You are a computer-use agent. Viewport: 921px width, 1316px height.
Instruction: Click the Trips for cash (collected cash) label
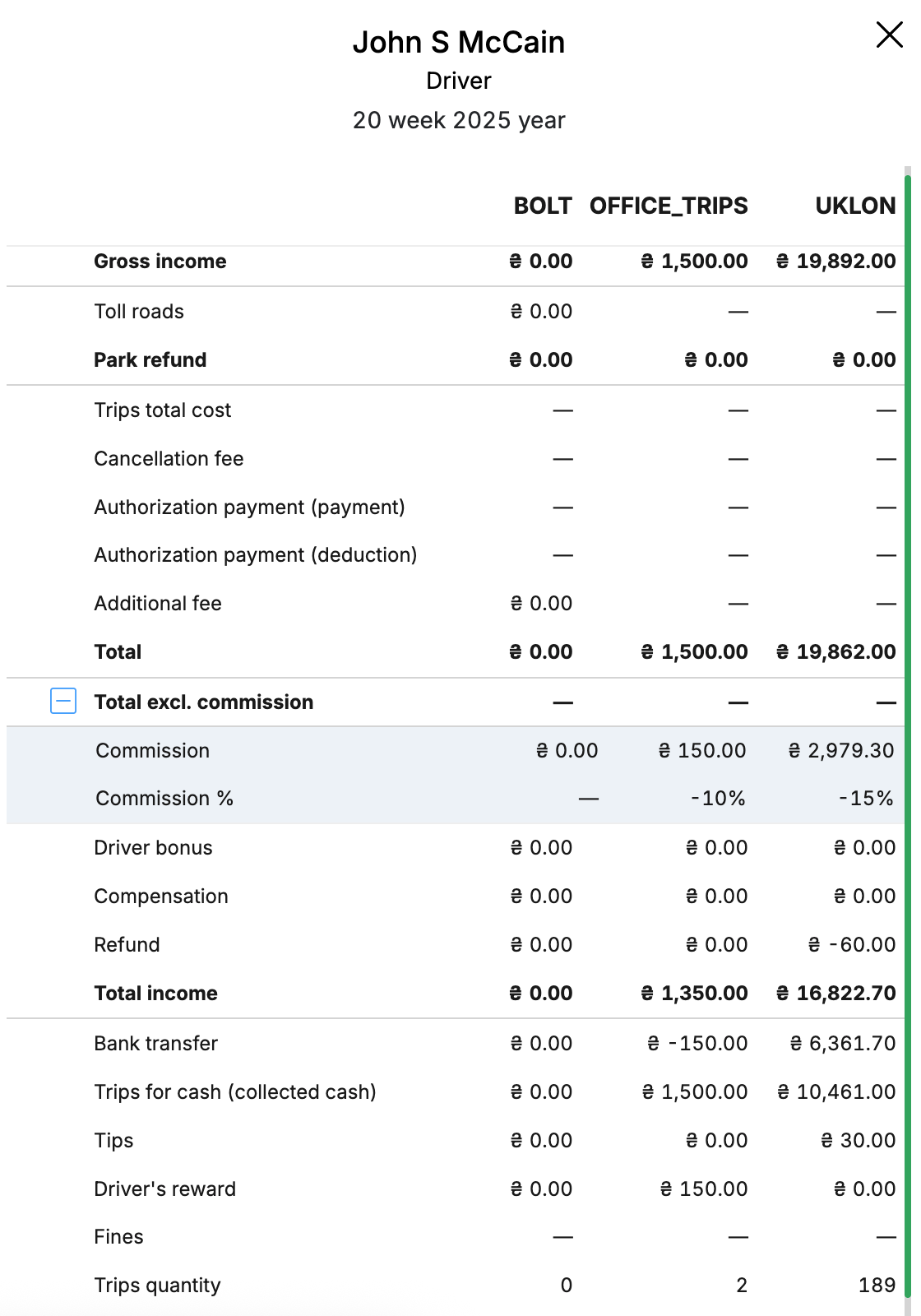click(235, 1091)
